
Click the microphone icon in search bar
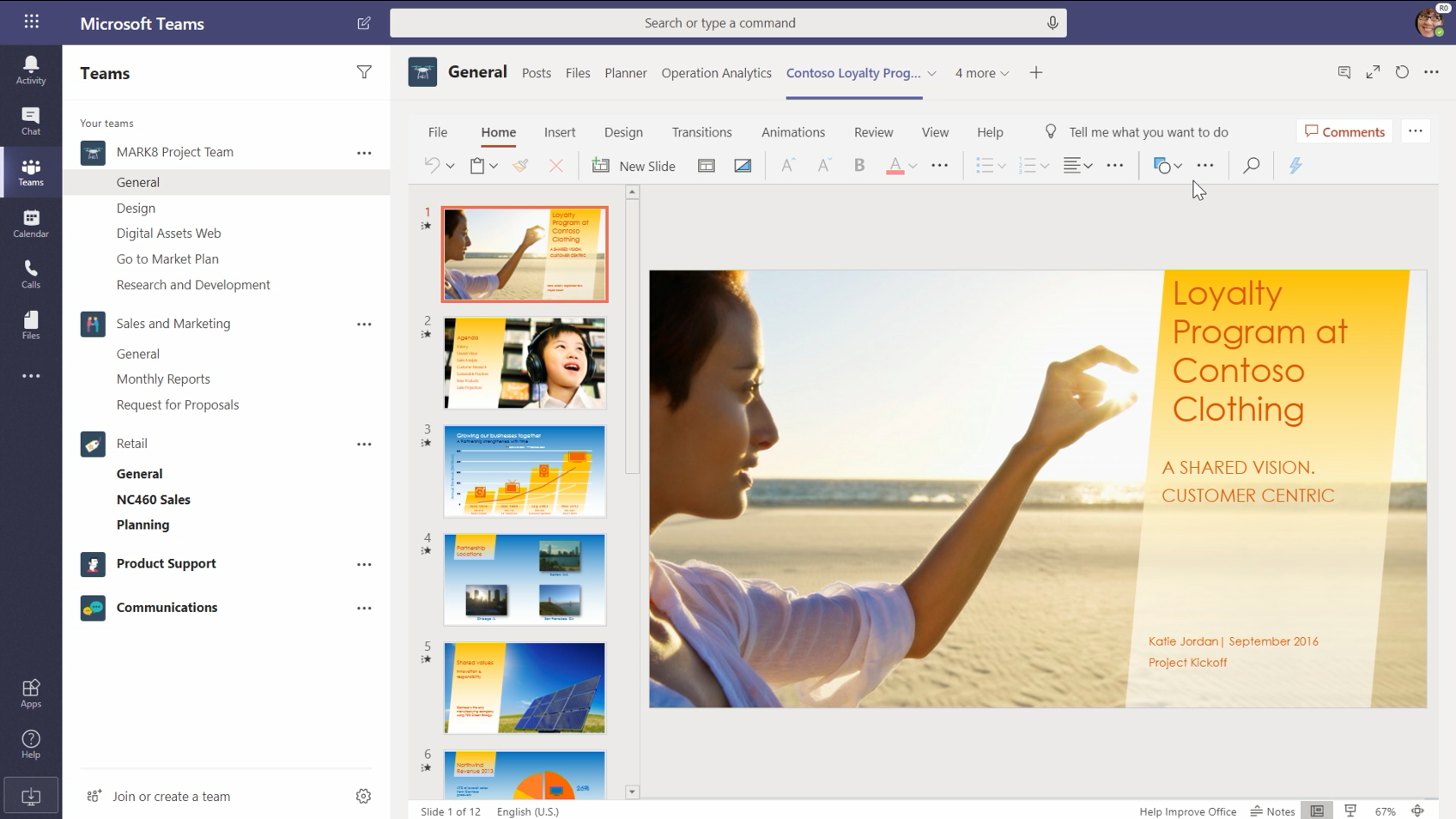[x=1053, y=22]
